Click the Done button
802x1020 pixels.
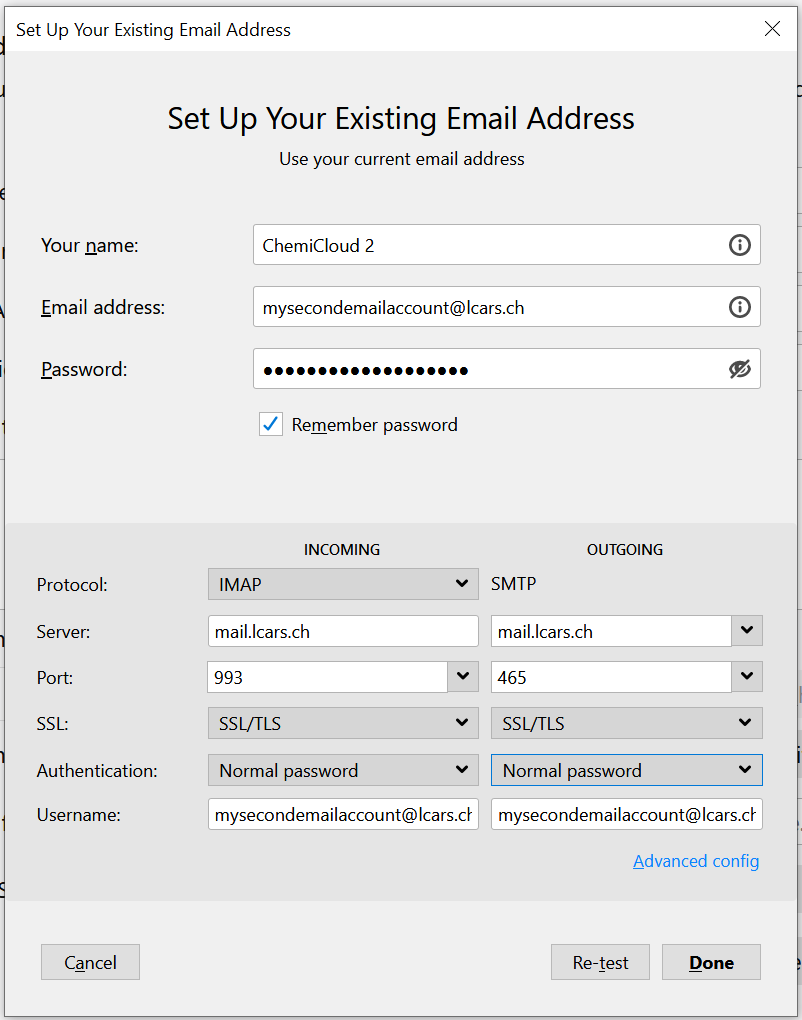(x=711, y=963)
